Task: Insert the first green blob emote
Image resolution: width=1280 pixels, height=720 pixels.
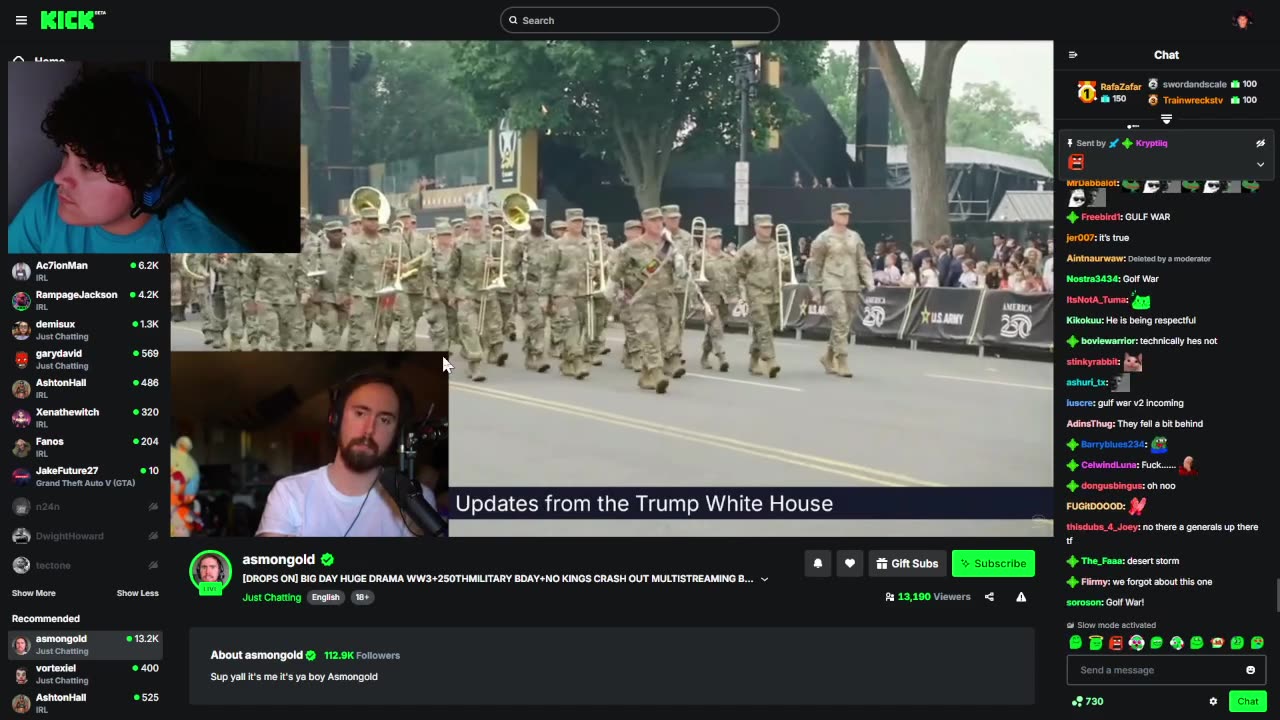Action: (x=1076, y=643)
